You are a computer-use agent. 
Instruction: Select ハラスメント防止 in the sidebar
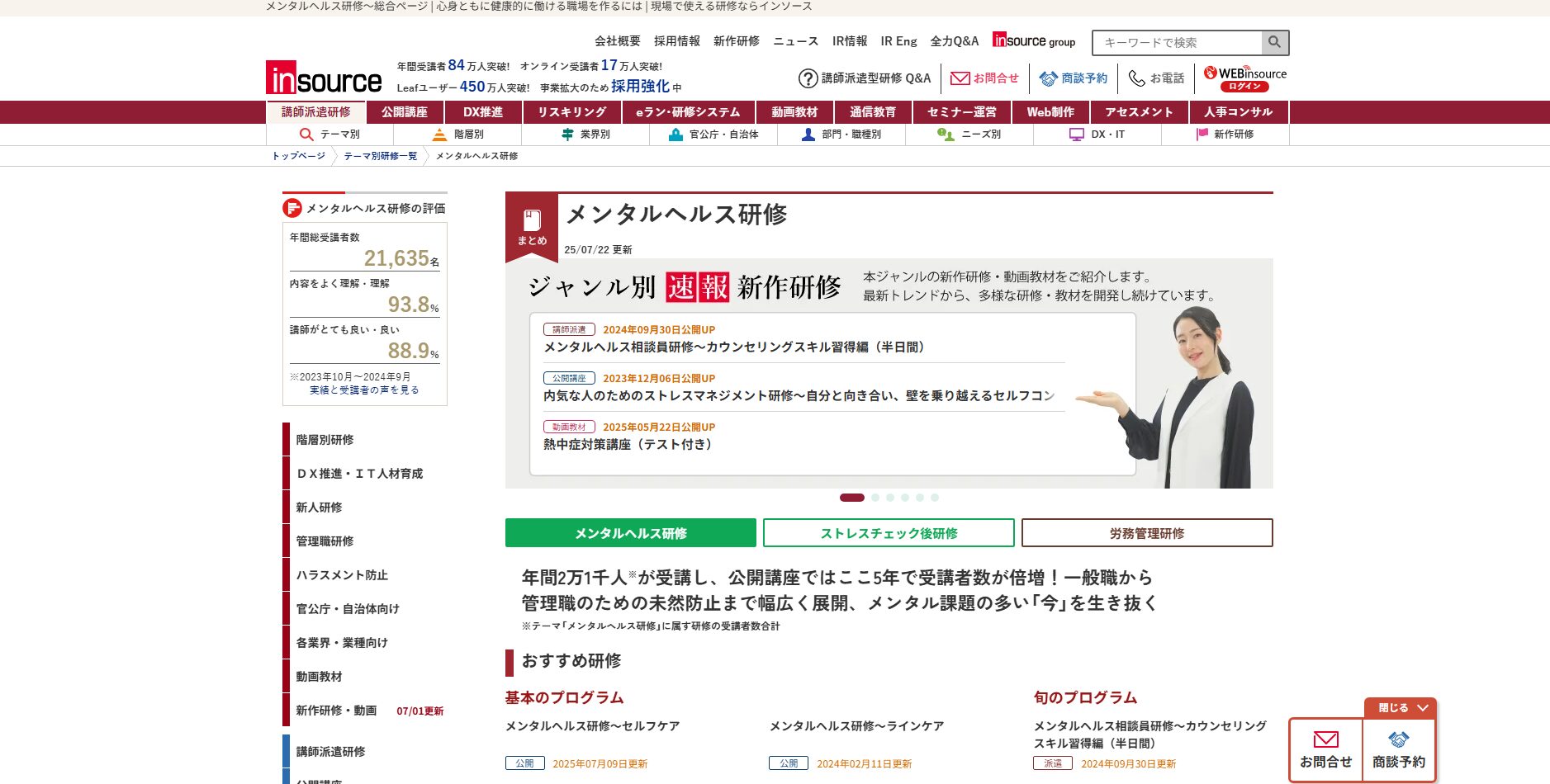point(342,575)
